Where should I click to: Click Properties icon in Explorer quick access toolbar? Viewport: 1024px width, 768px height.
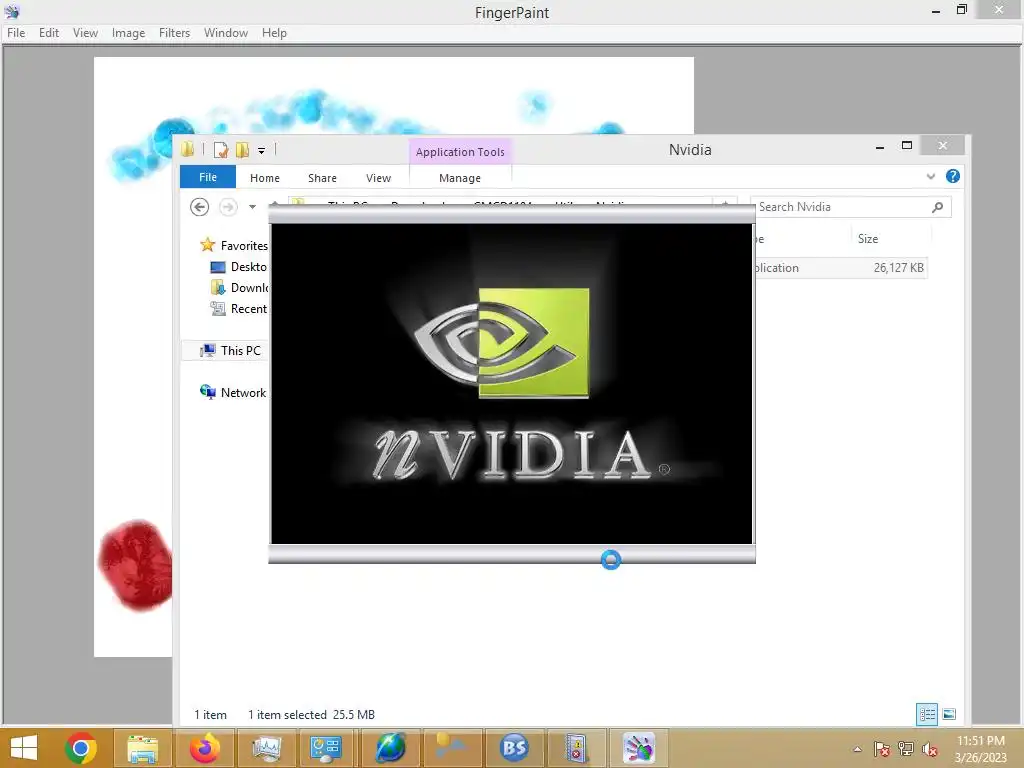[x=221, y=150]
